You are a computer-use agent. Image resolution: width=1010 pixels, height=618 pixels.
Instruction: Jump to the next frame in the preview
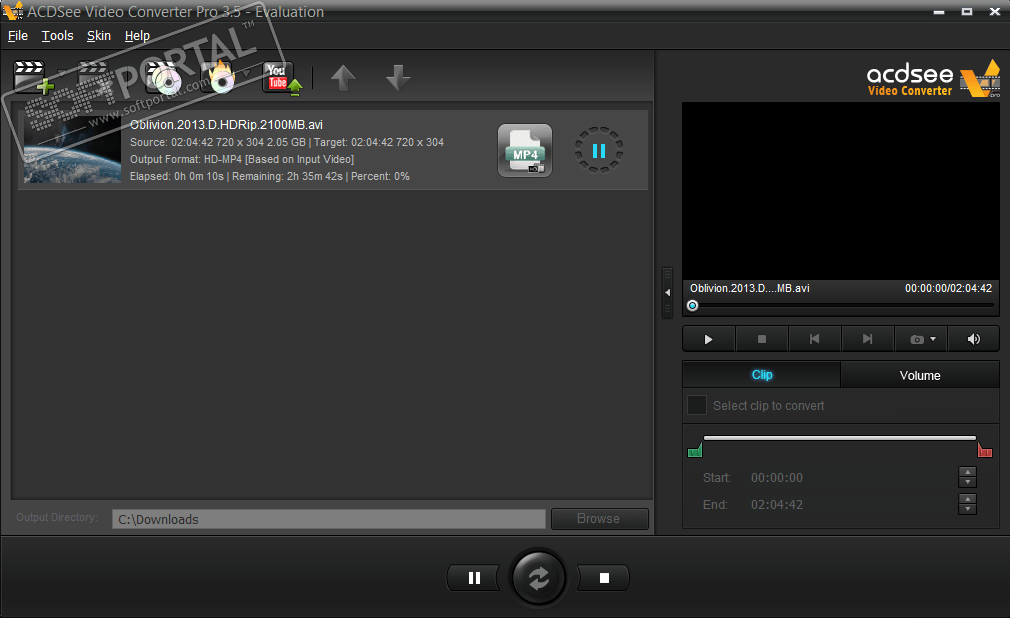tap(868, 339)
